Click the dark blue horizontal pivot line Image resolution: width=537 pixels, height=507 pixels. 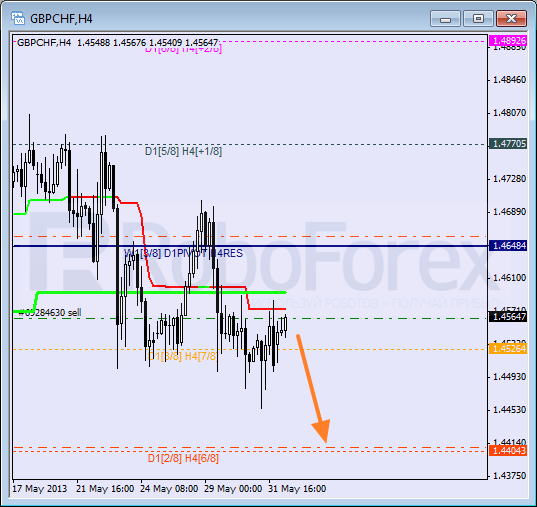250,246
